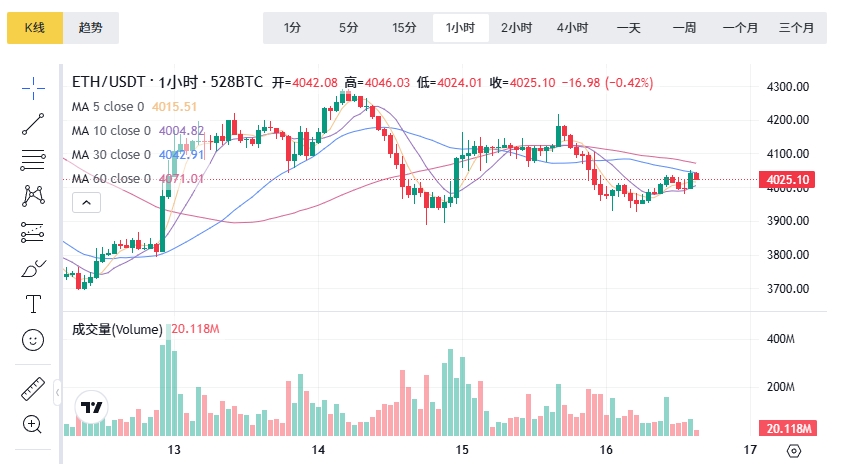Click the MA 5 close indicator label
The image size is (845, 476).
point(108,106)
